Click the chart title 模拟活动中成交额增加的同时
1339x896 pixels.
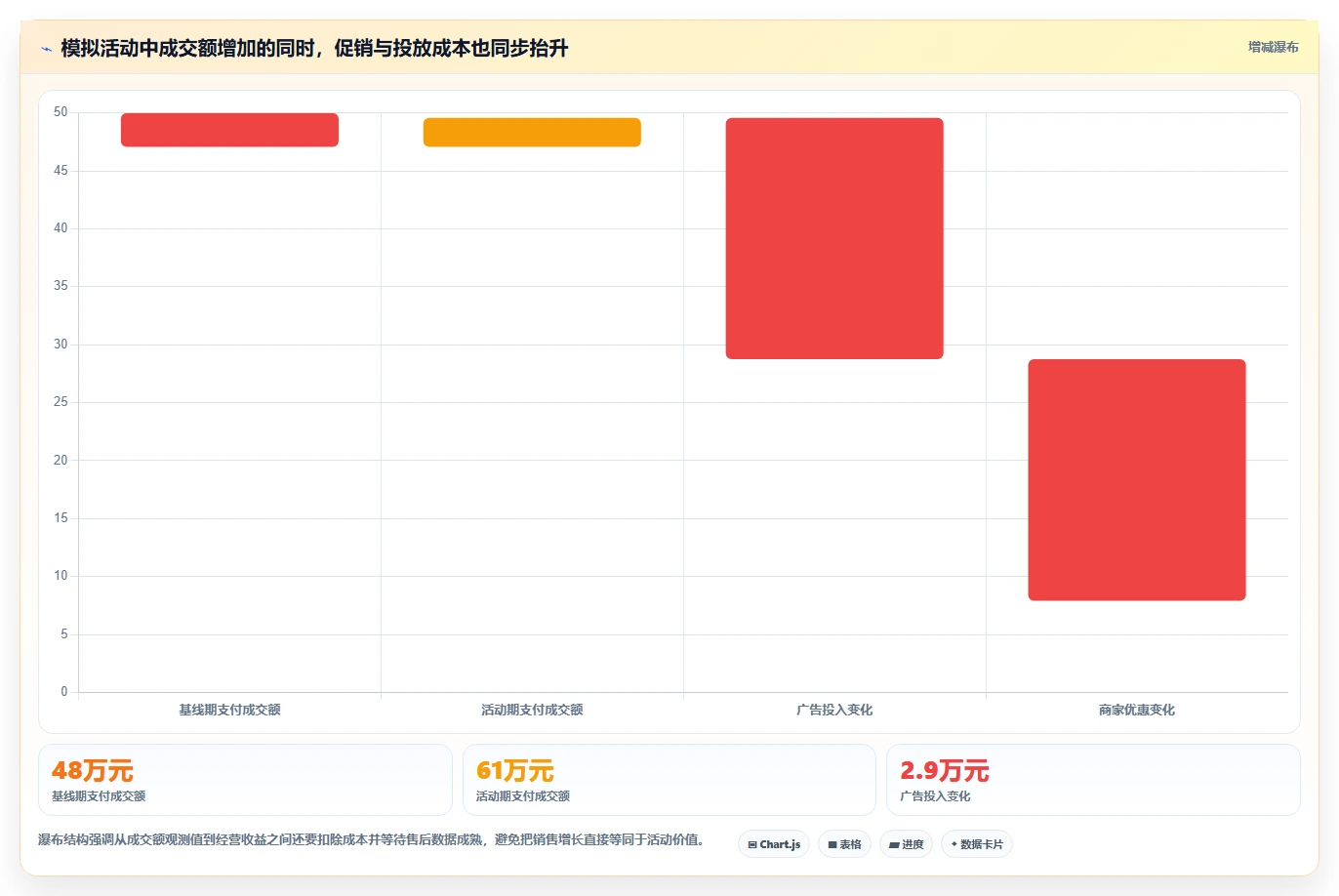314,48
